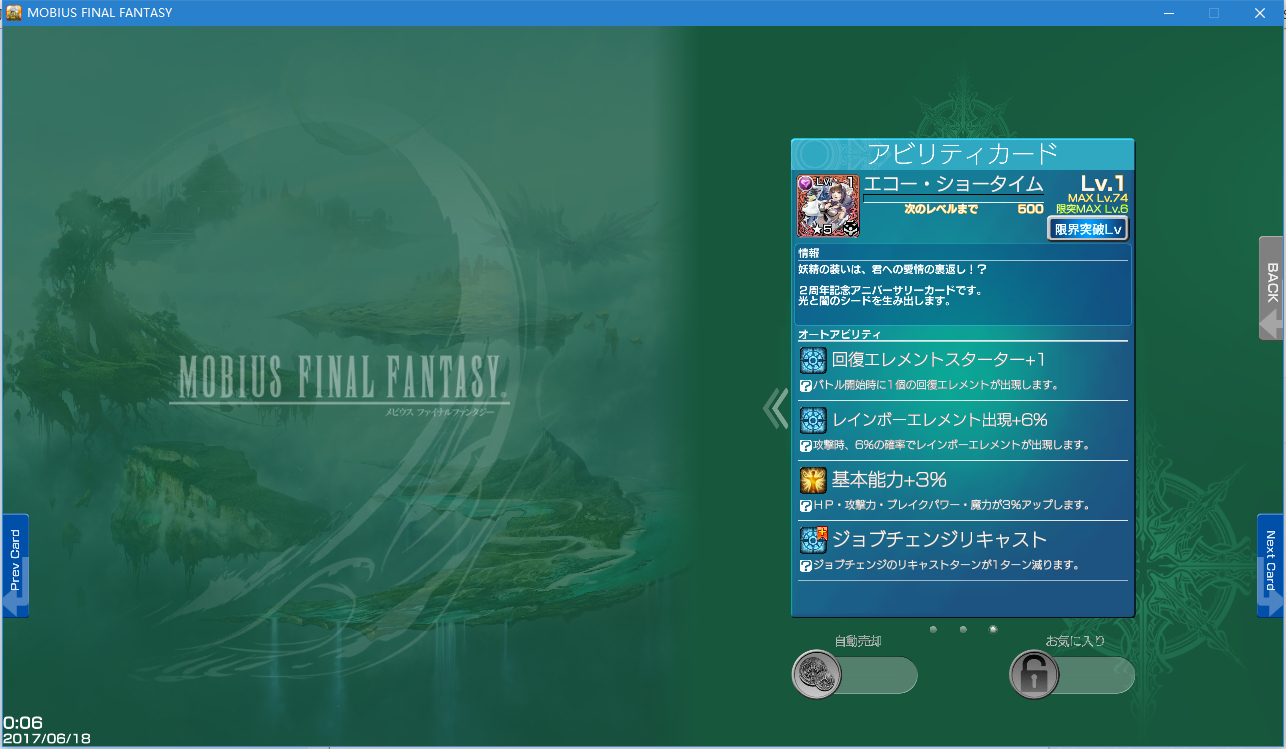Open the エコー・ショータイム card thumbnail
Viewport: 1286px width, 749px height.
[x=828, y=207]
